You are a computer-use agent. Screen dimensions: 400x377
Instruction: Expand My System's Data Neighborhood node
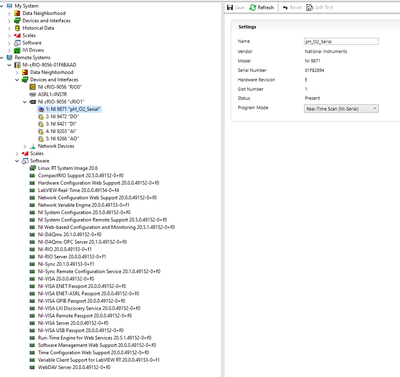(9, 13)
